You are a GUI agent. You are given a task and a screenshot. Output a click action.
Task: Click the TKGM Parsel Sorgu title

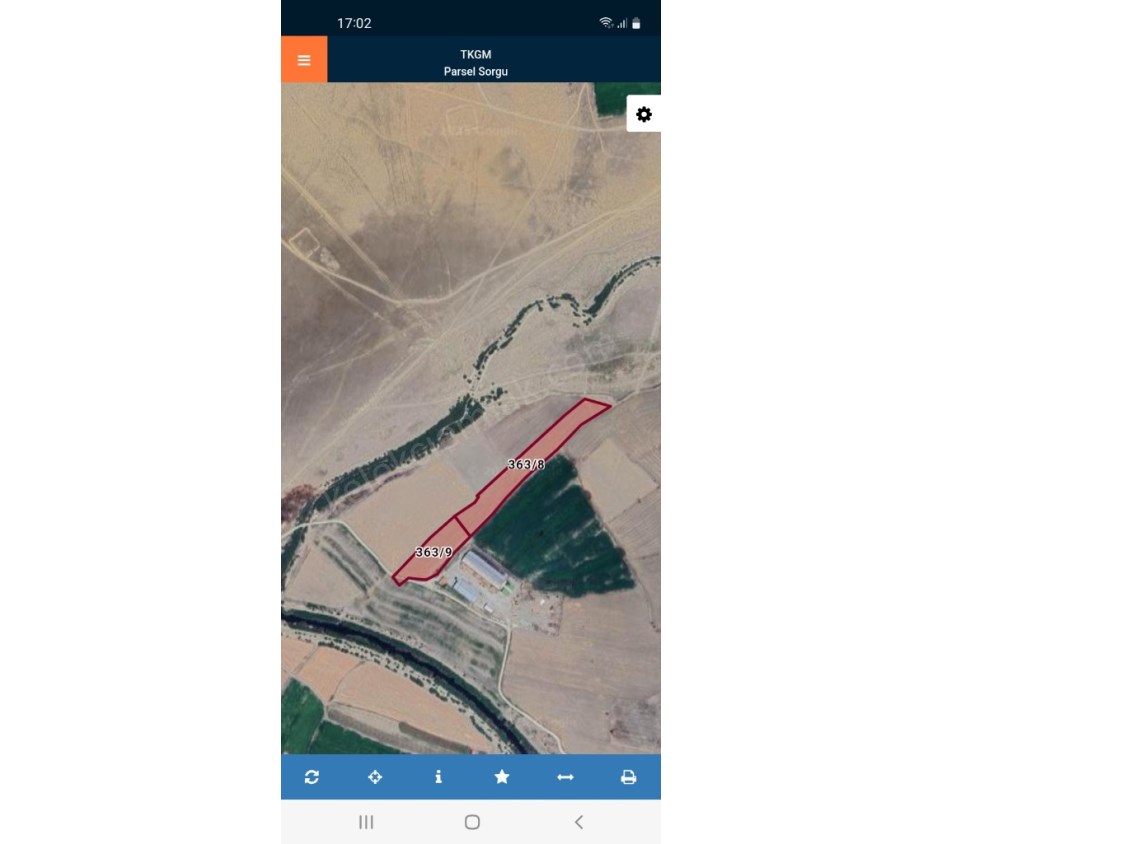476,63
